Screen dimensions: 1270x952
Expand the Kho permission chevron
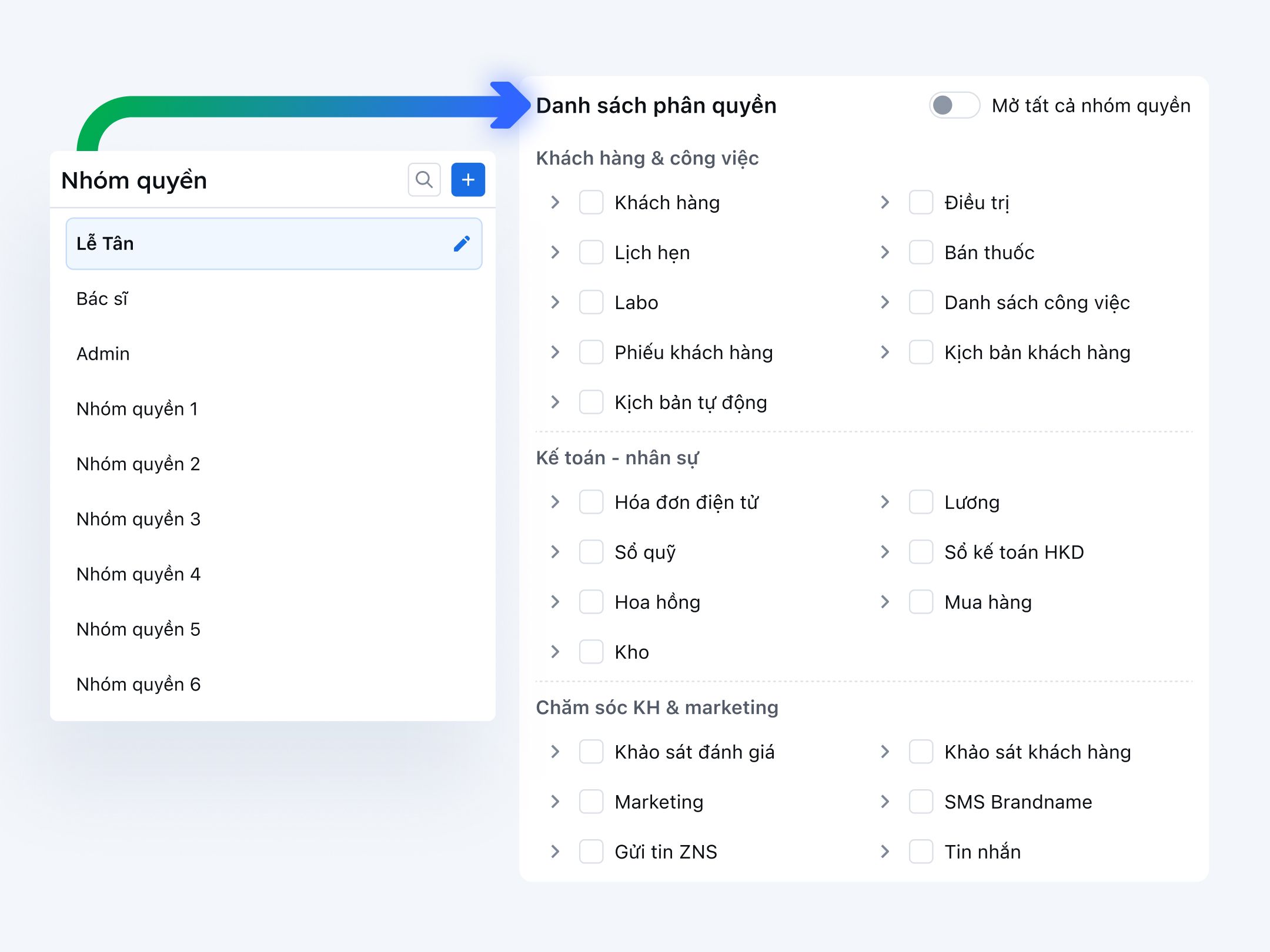(x=555, y=652)
